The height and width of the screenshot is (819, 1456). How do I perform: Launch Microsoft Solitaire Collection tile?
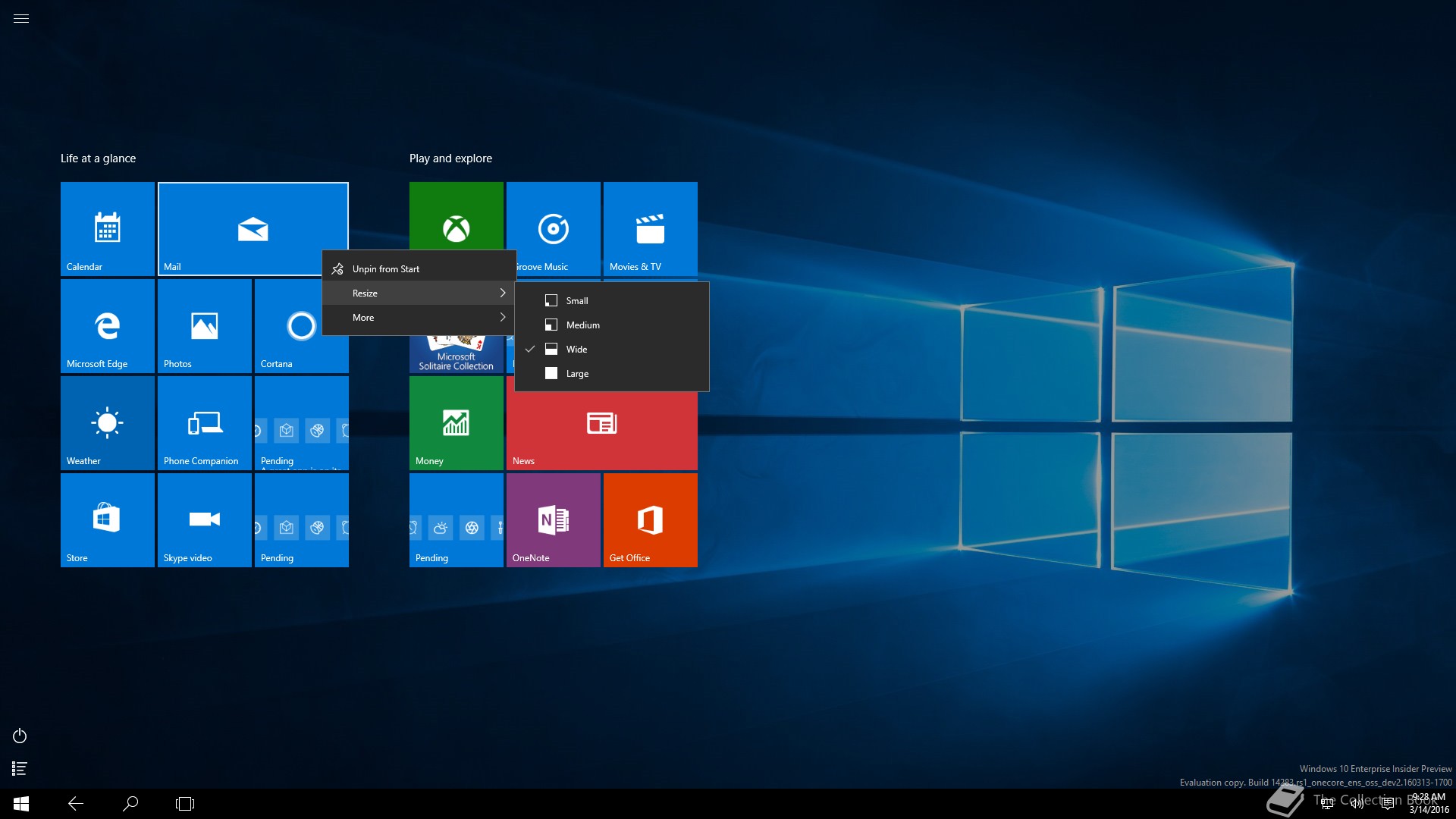tap(457, 355)
